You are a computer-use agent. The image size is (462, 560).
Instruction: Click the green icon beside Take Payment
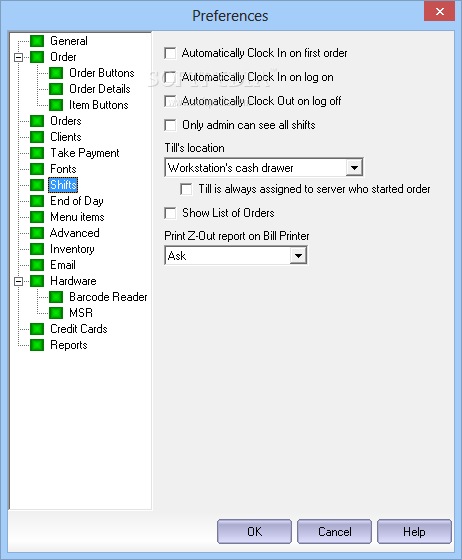coord(37,153)
